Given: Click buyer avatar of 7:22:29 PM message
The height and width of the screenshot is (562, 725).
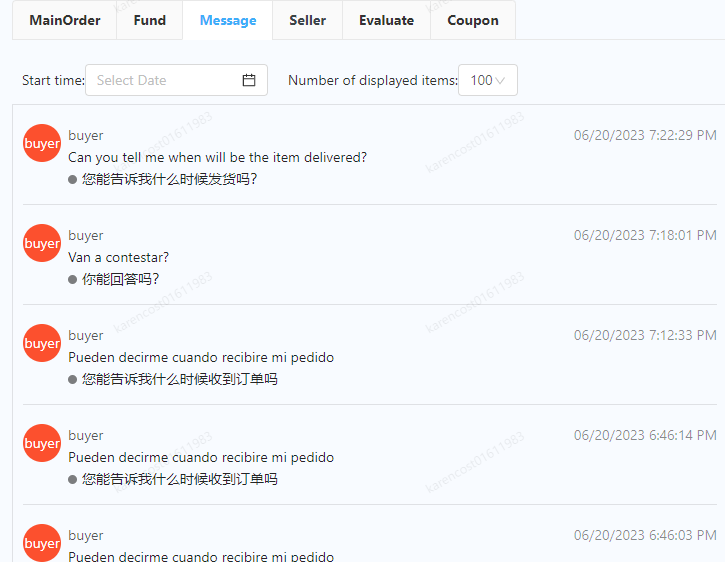Looking at the screenshot, I should pyautogui.click(x=42, y=143).
